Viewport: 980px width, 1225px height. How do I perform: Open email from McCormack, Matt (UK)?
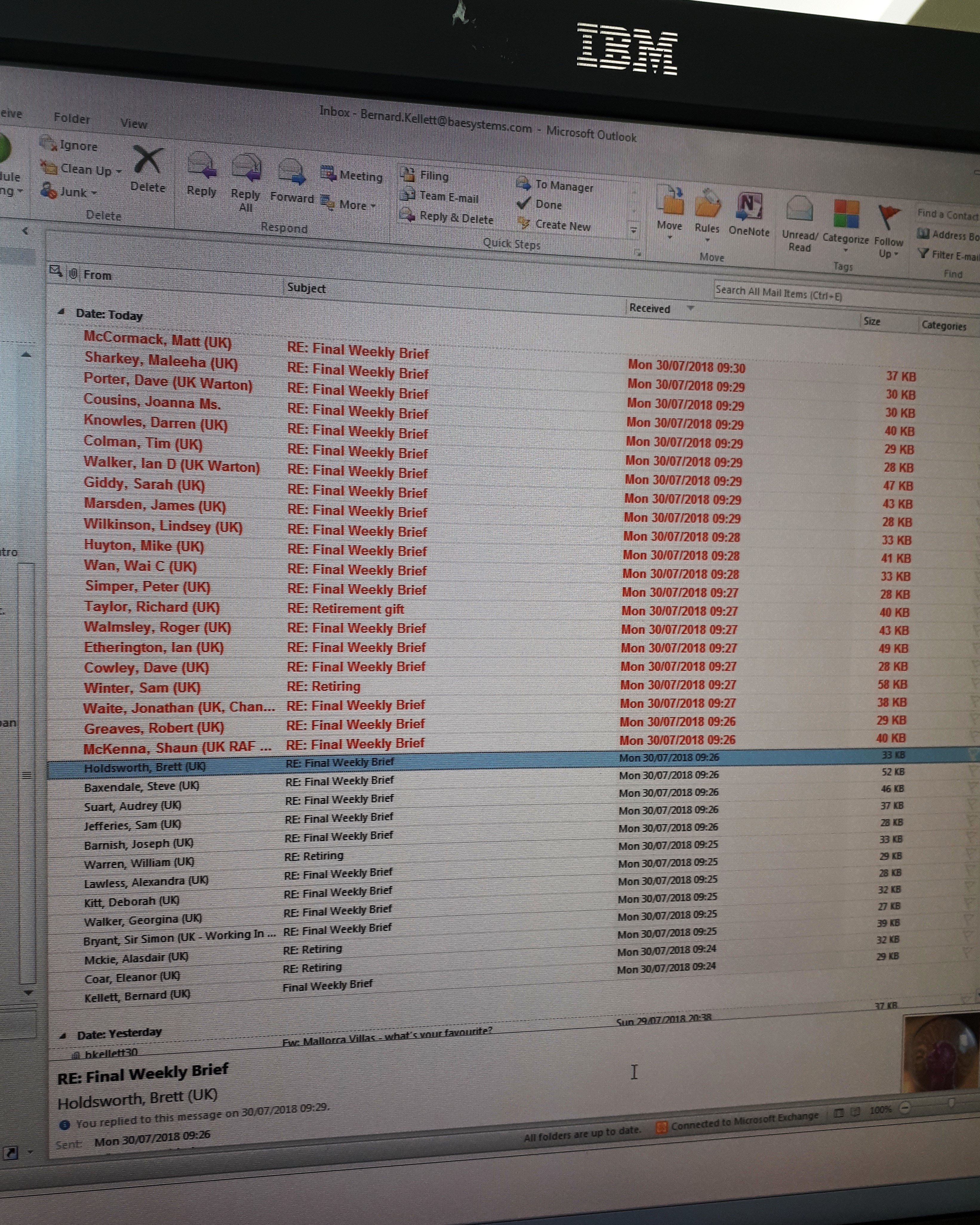(x=157, y=340)
